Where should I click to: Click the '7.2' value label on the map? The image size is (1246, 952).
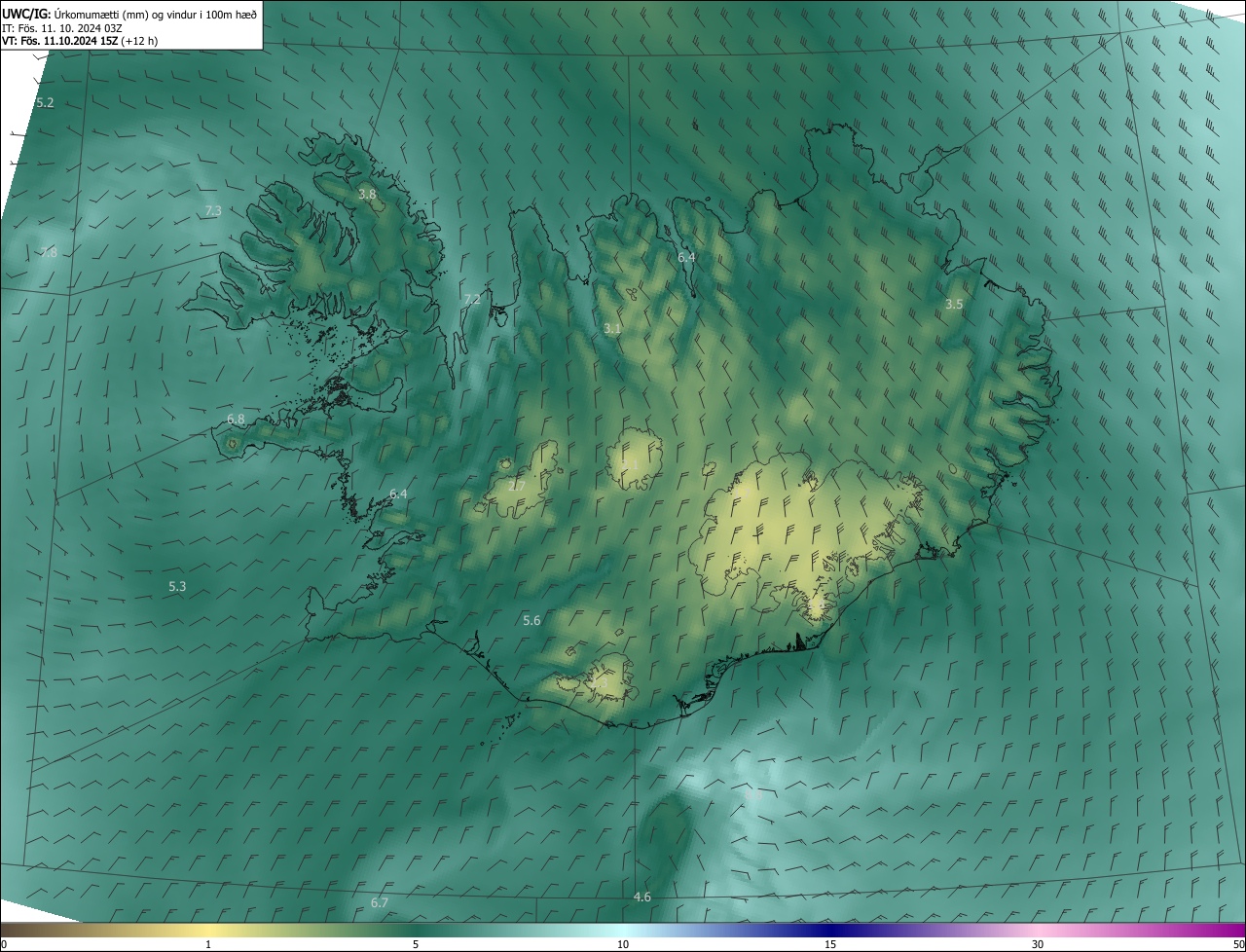(x=472, y=299)
